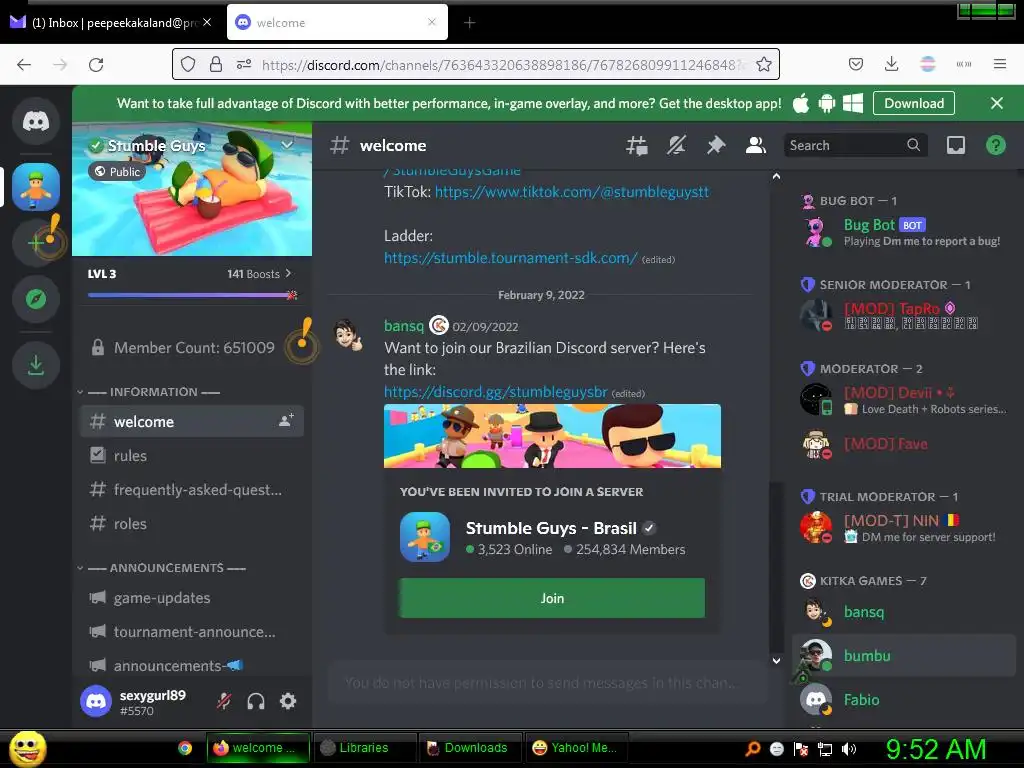1024x768 pixels.
Task: Open frequently-asked-questions channel
Action: (191, 490)
